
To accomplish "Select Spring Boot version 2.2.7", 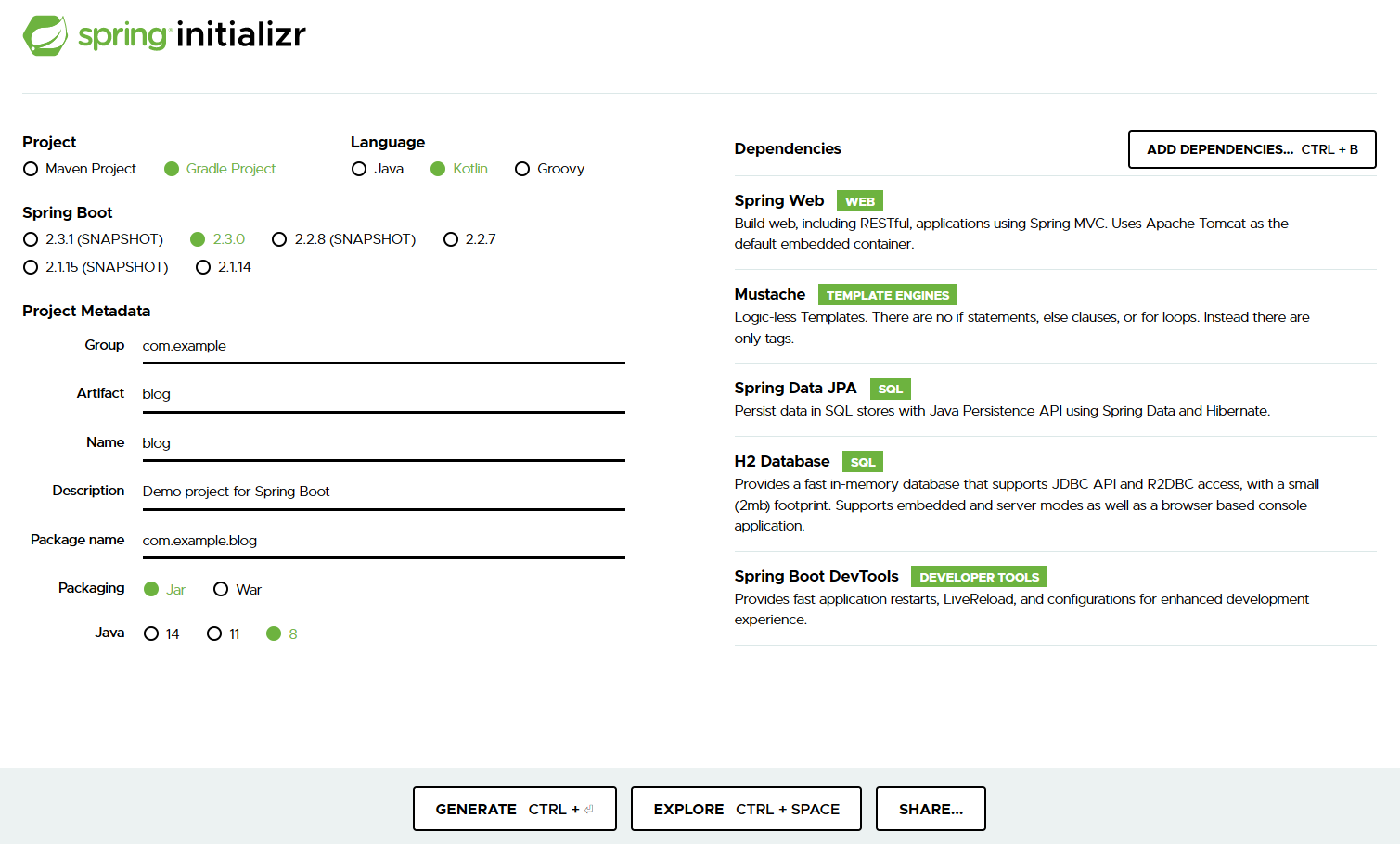I will (469, 239).
